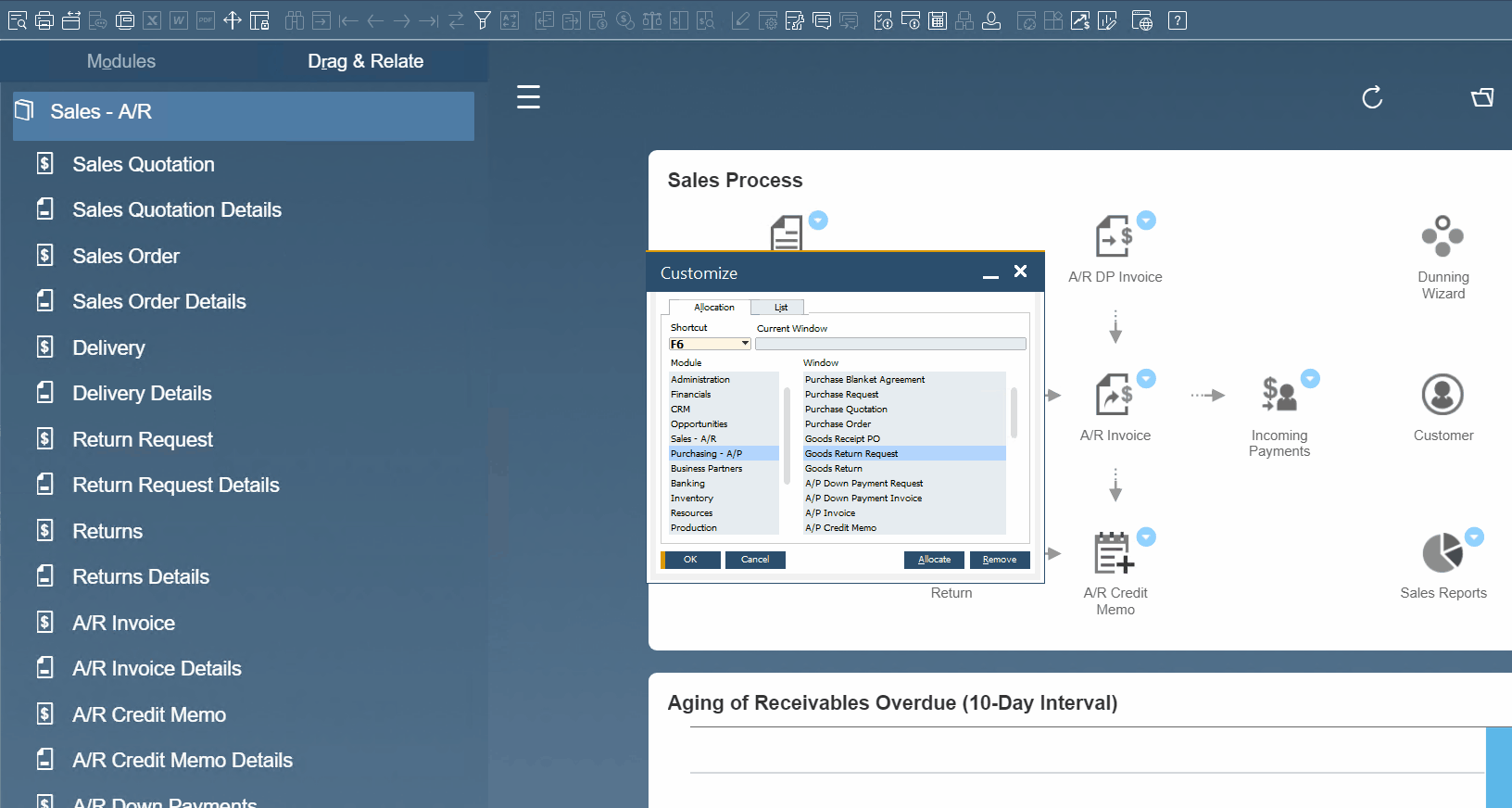
Task: Switch to the Modules tab
Action: [x=121, y=61]
